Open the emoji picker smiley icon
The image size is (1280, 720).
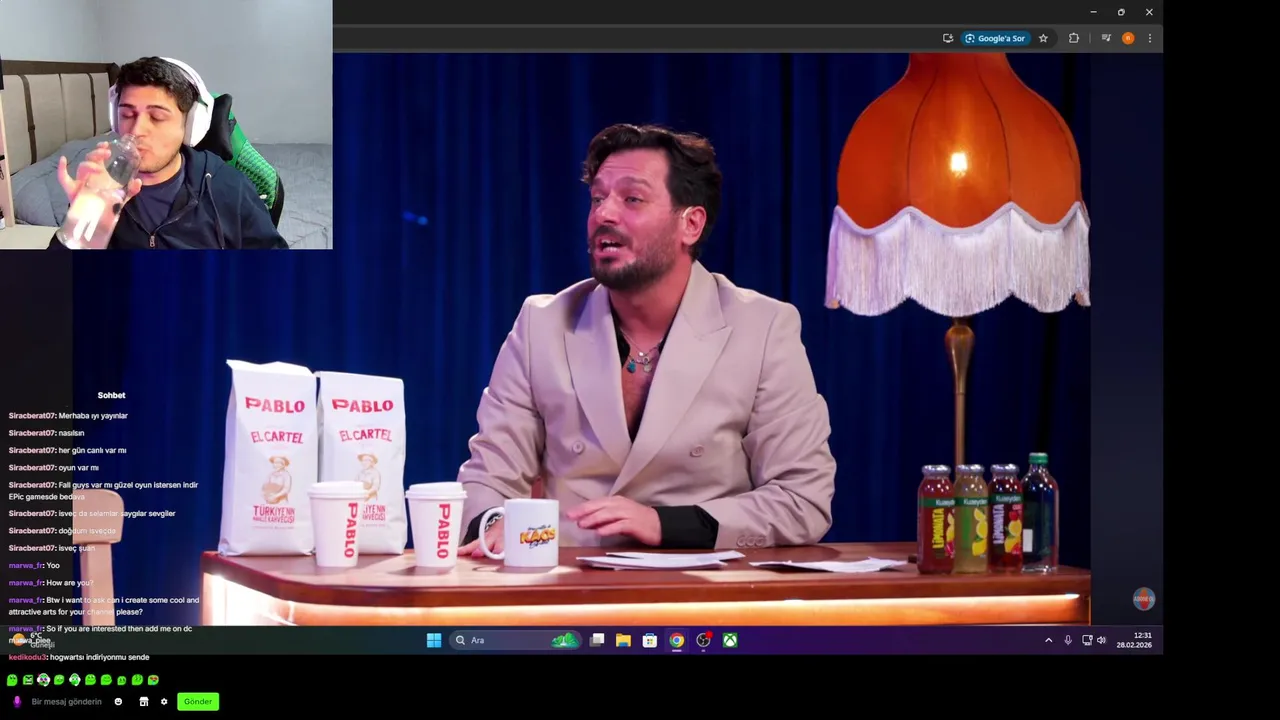click(118, 702)
